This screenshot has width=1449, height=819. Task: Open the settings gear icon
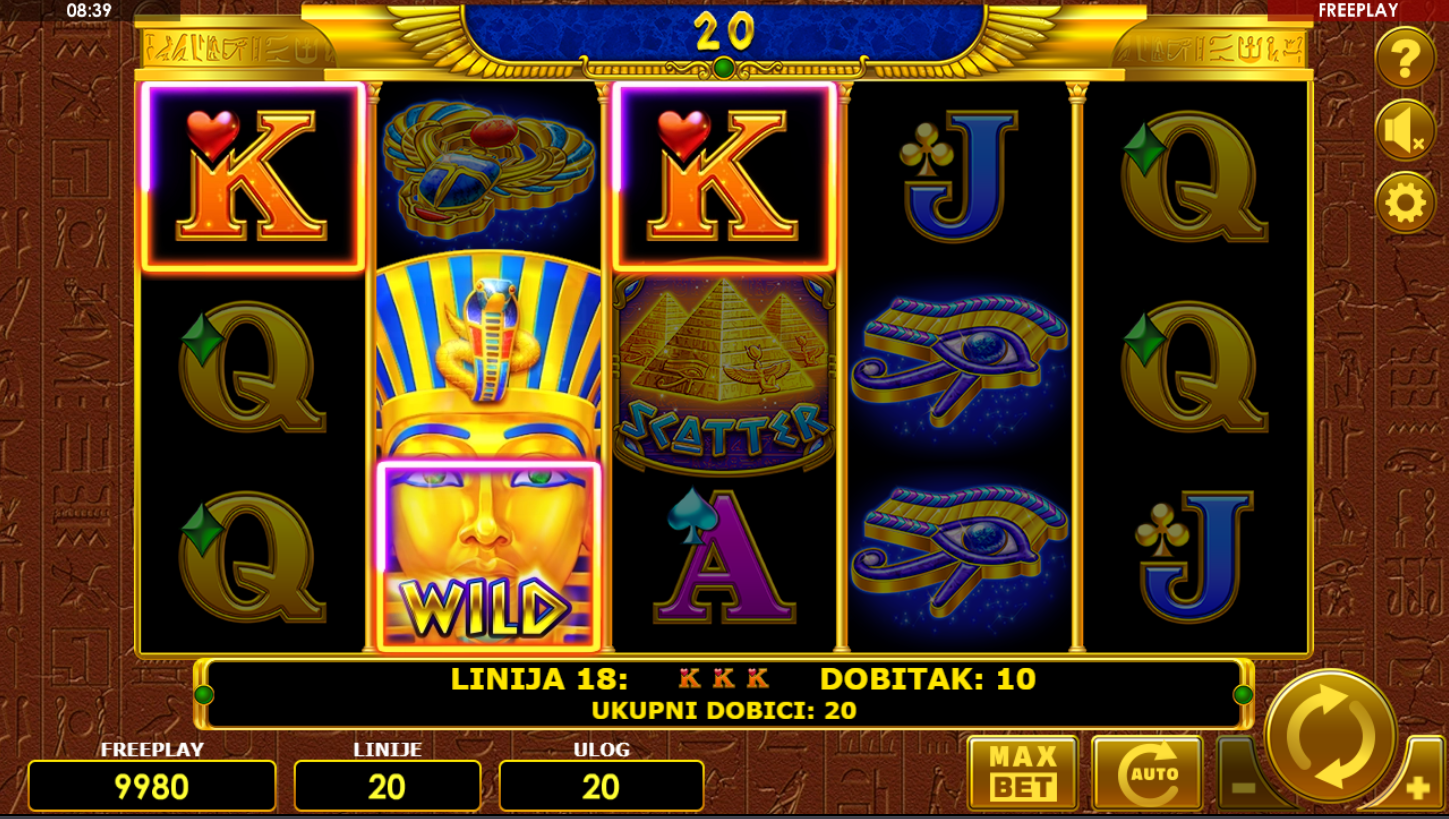pos(1404,203)
